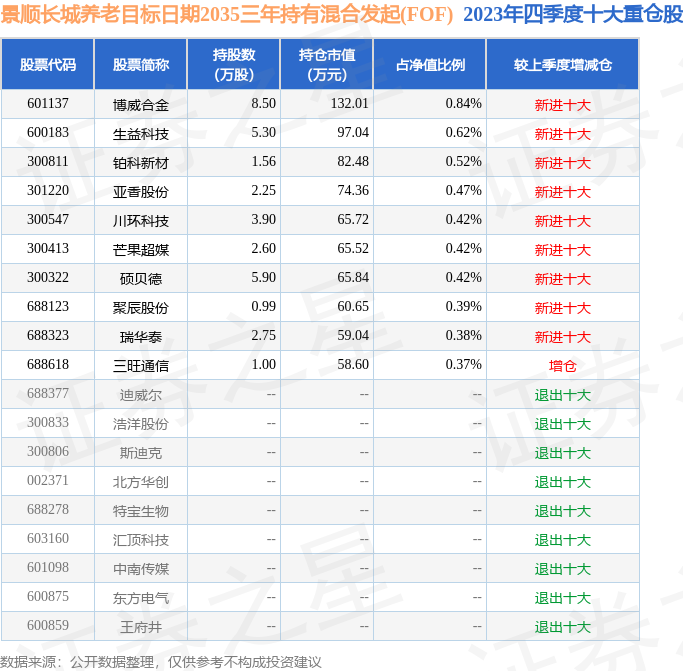
Task: Select stock code 002371
Action: (x=48, y=481)
